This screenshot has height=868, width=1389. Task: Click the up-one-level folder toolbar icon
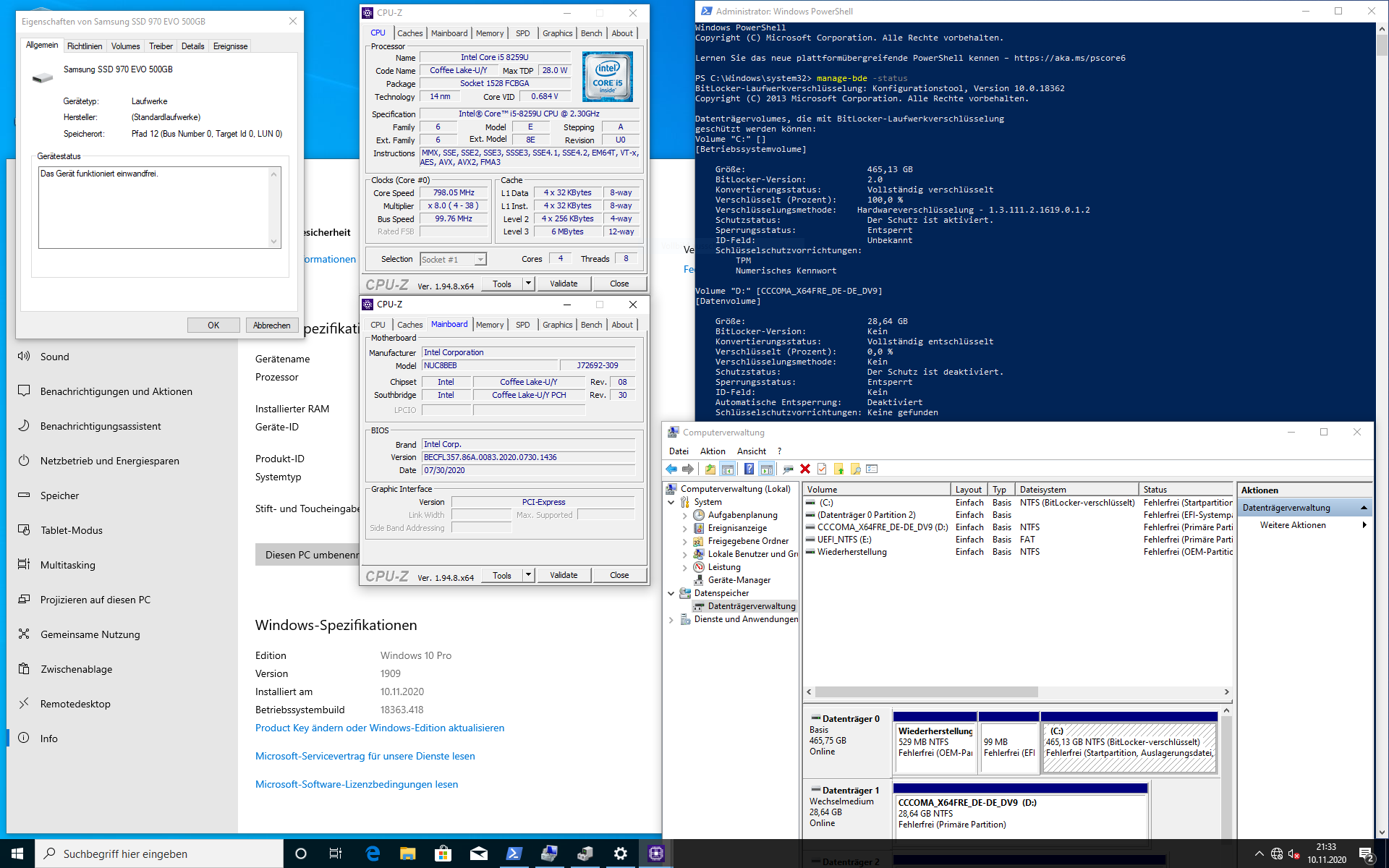coord(710,469)
